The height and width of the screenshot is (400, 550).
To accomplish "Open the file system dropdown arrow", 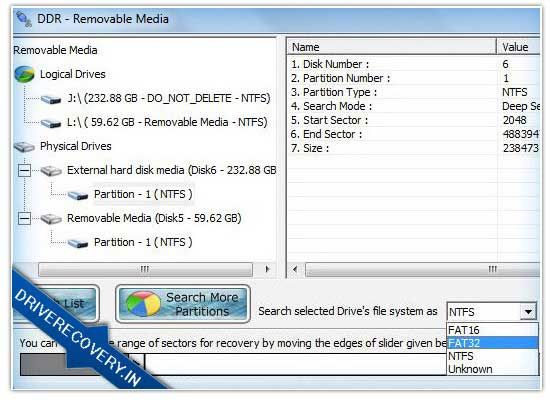I will click(528, 312).
